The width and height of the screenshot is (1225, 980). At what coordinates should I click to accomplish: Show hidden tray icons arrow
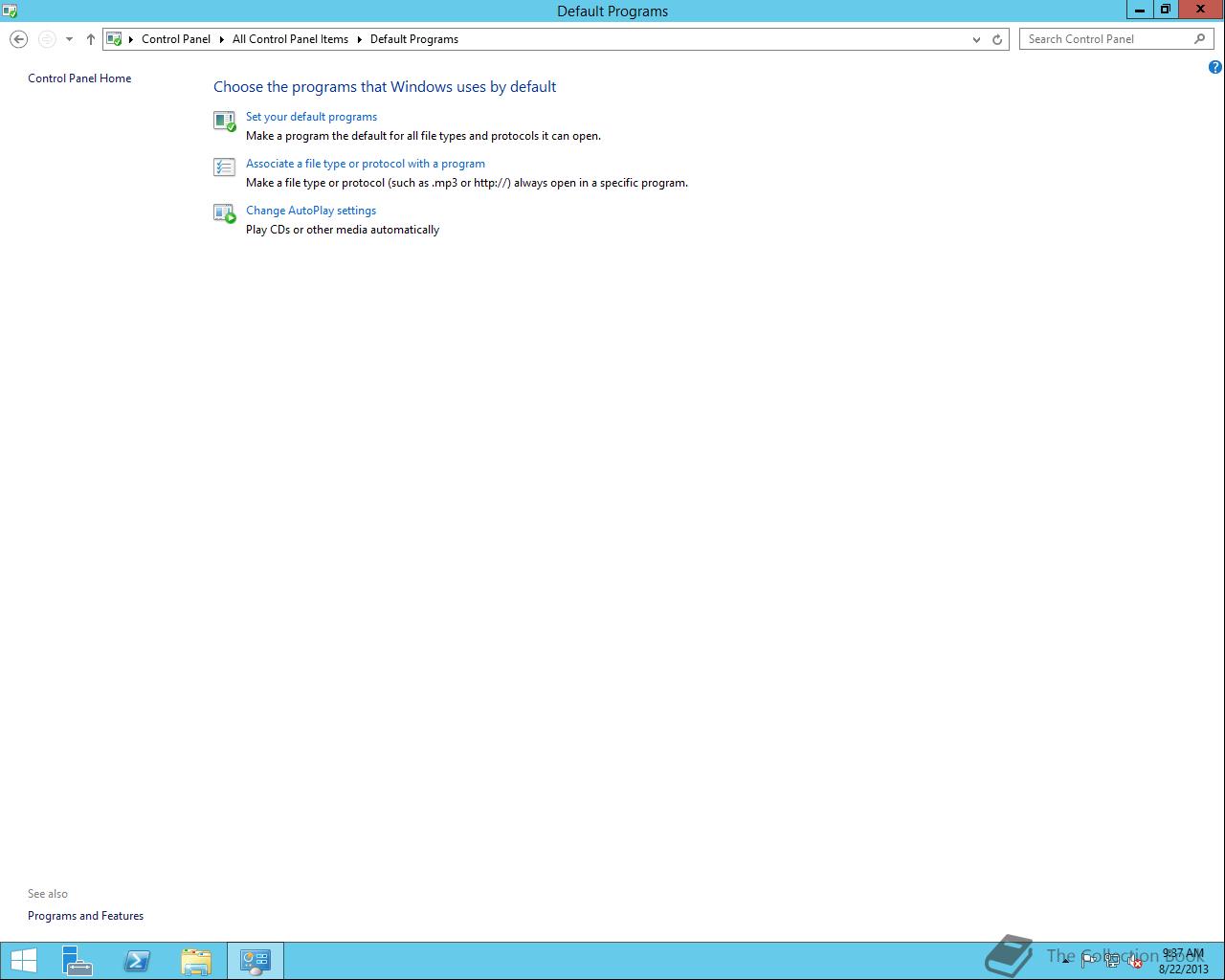tap(1065, 961)
